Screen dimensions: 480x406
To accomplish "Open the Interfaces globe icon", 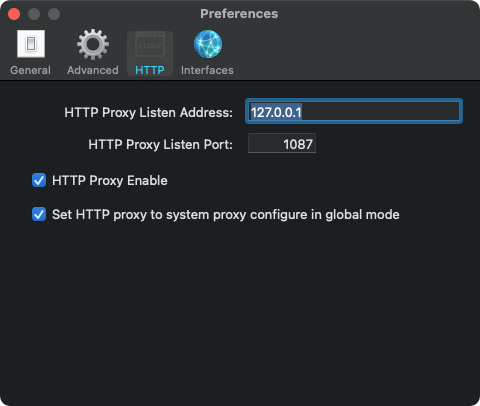I will pos(208,44).
